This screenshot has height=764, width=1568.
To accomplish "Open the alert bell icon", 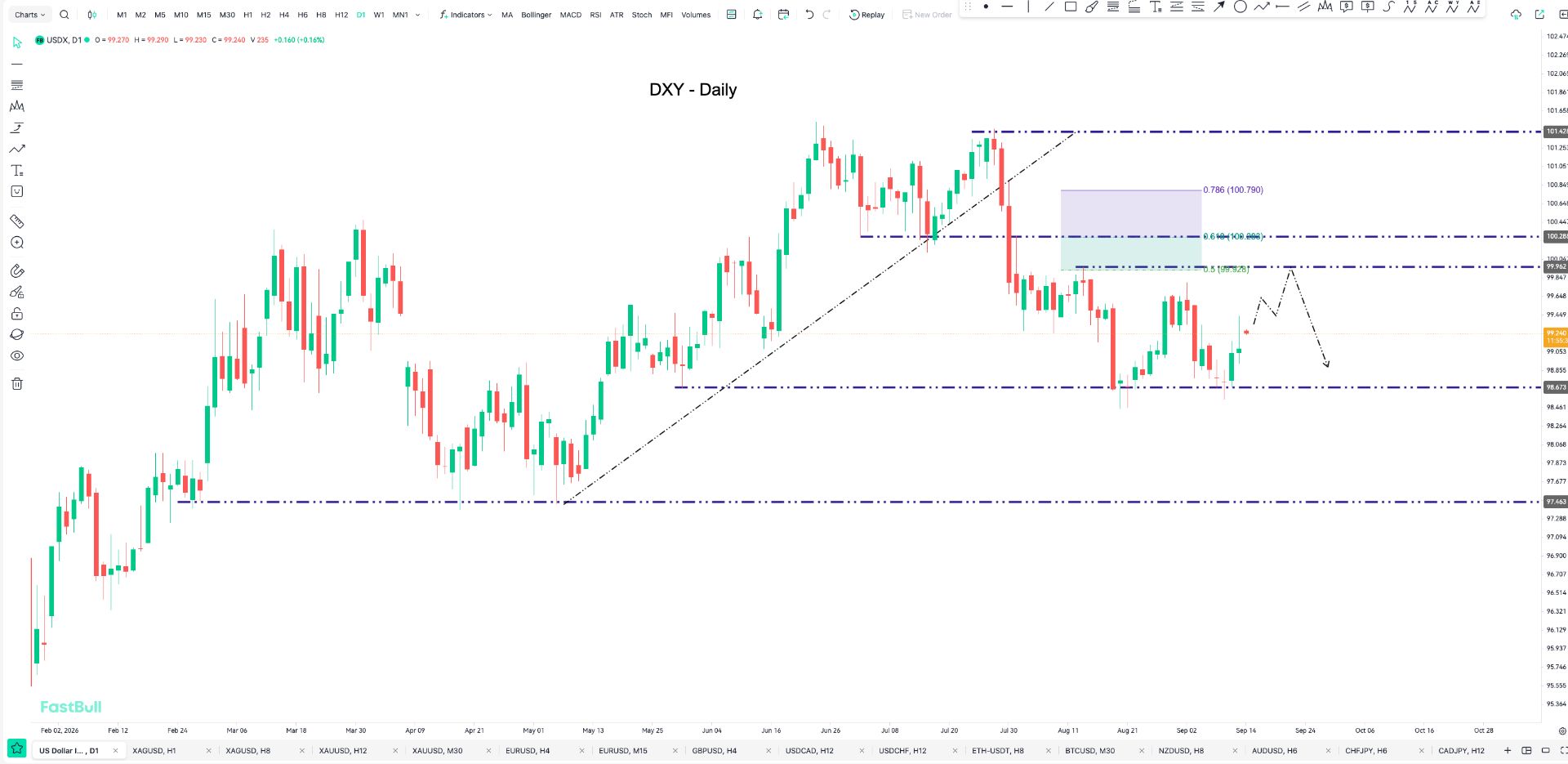I will (758, 15).
